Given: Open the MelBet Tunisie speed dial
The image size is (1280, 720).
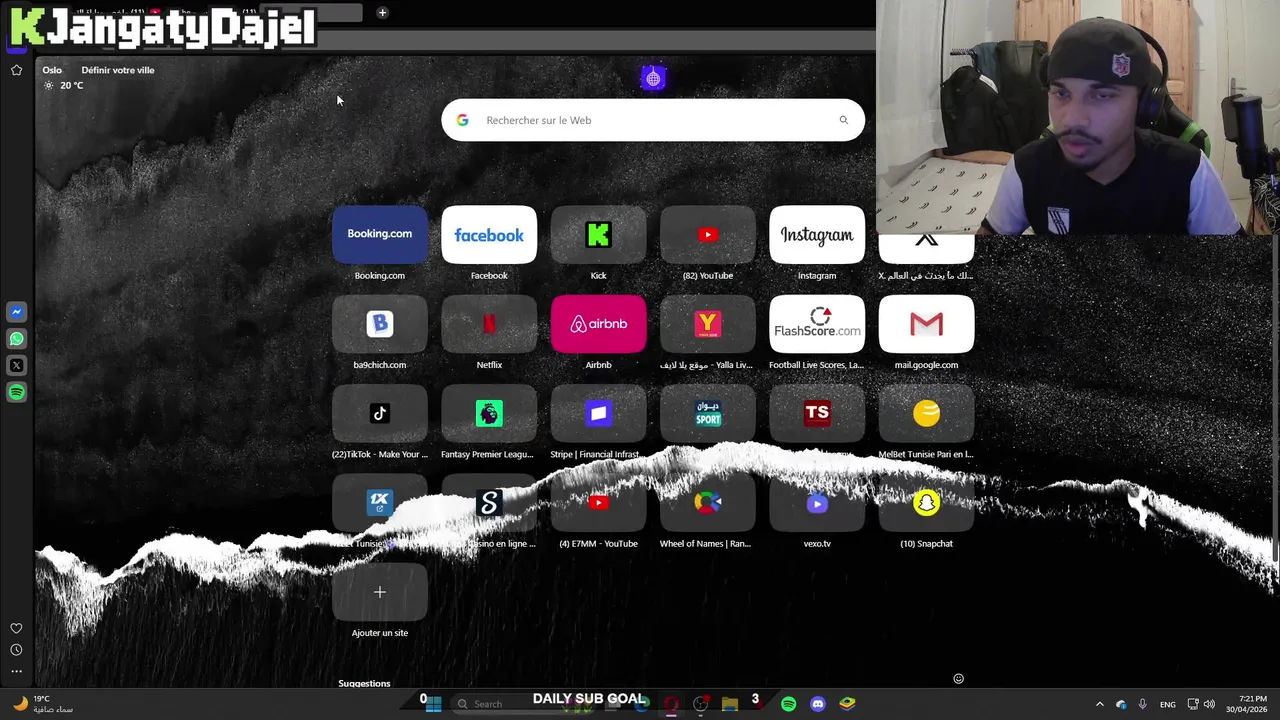Looking at the screenshot, I should click(926, 413).
